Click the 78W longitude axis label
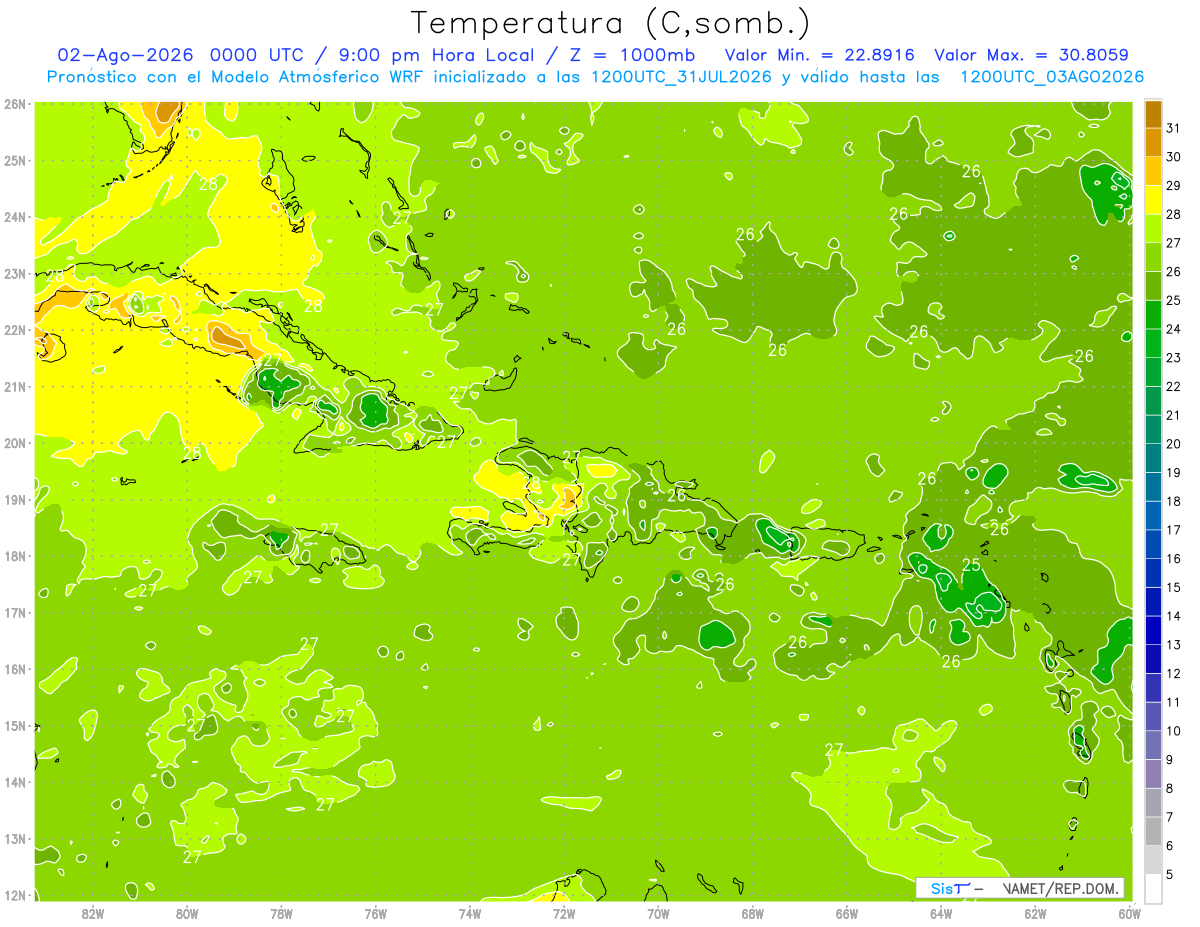 (x=281, y=914)
